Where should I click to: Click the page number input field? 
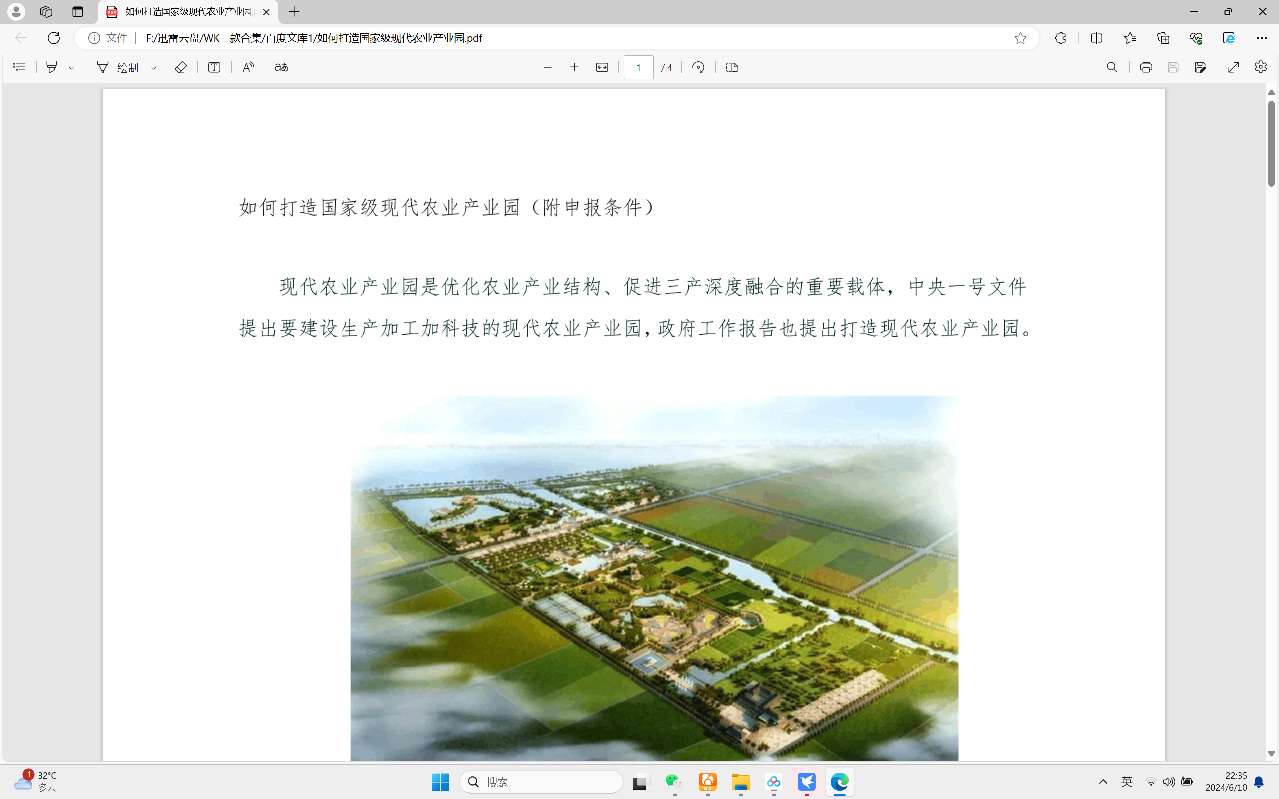pos(637,67)
